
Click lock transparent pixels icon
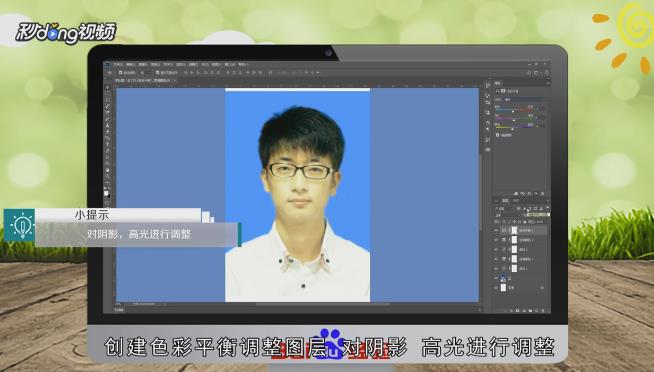click(504, 222)
